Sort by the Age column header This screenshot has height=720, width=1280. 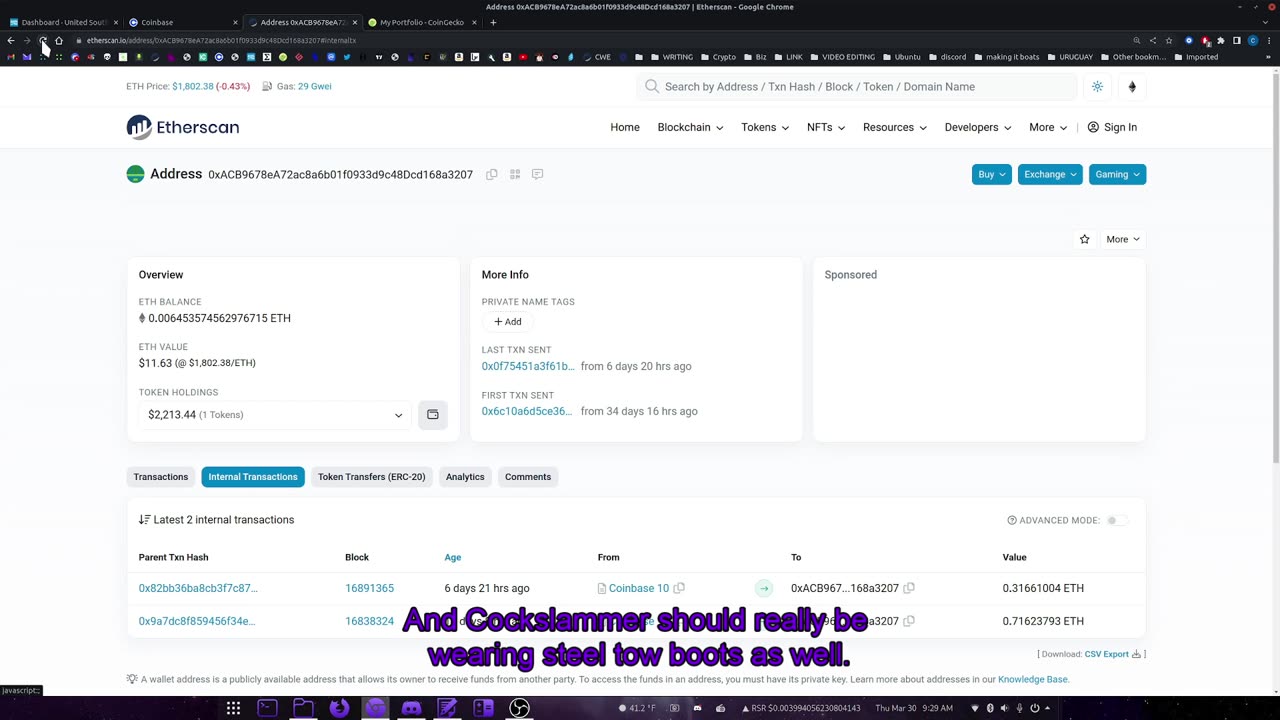(x=453, y=557)
